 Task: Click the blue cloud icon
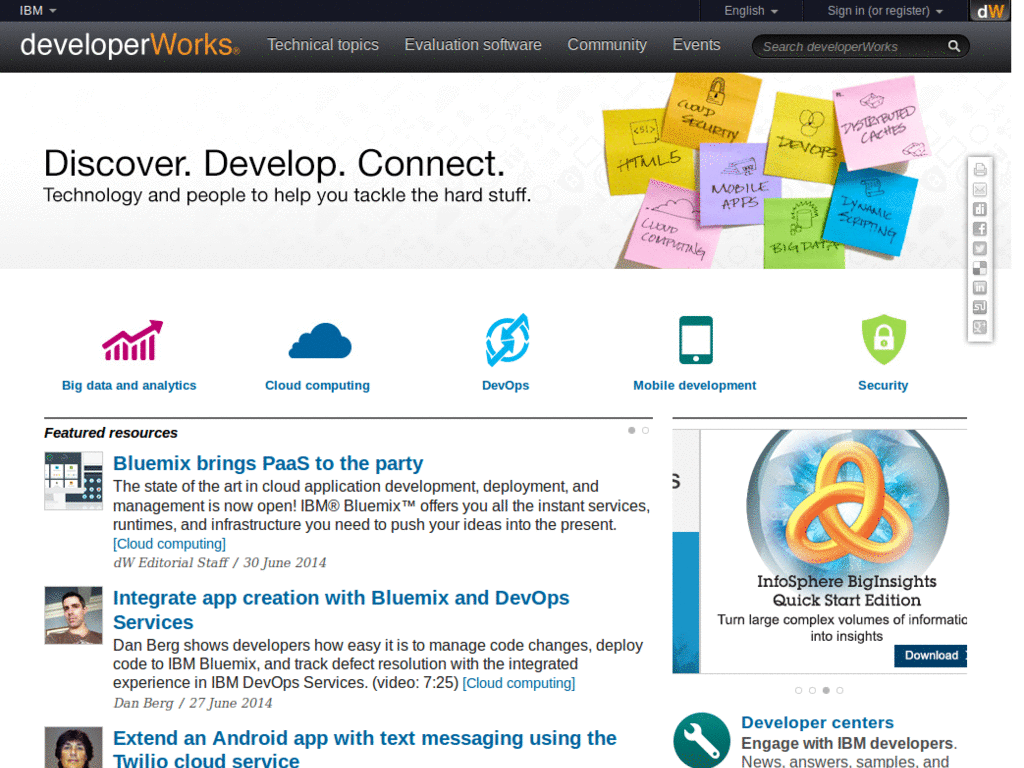coord(320,340)
